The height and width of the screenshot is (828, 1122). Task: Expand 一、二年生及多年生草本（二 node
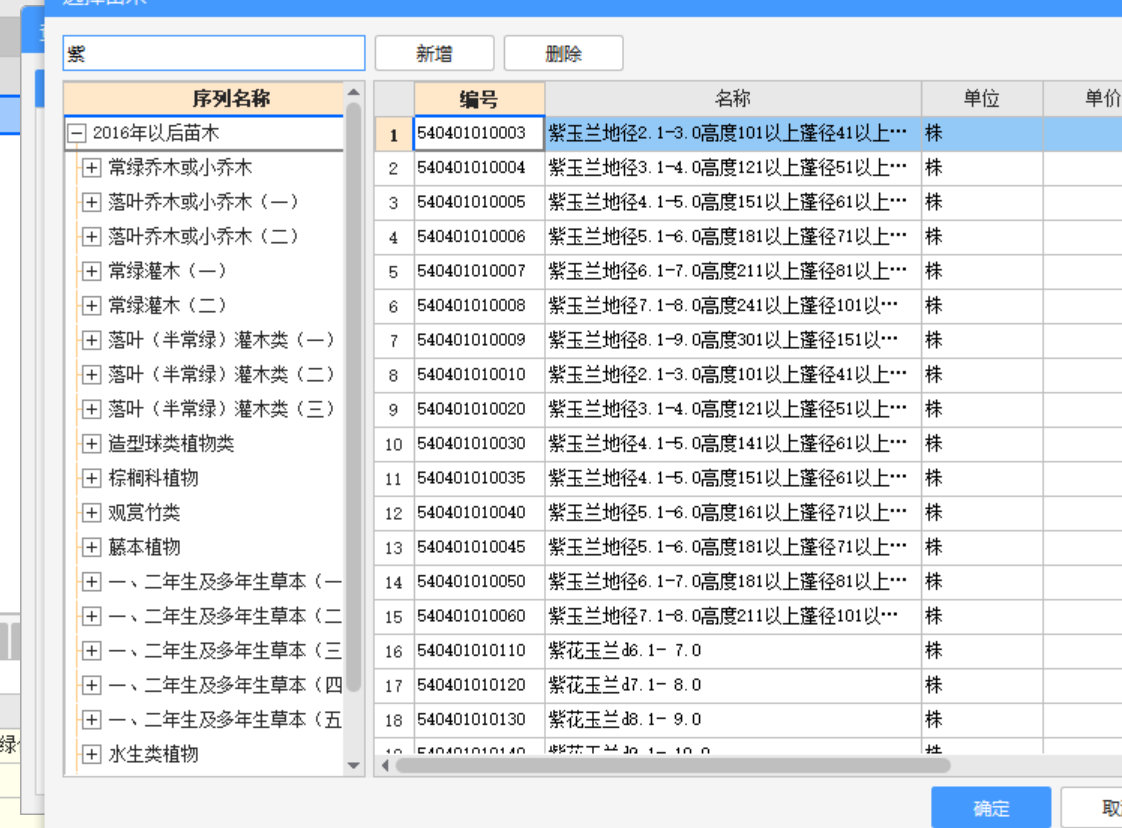[x=91, y=615]
